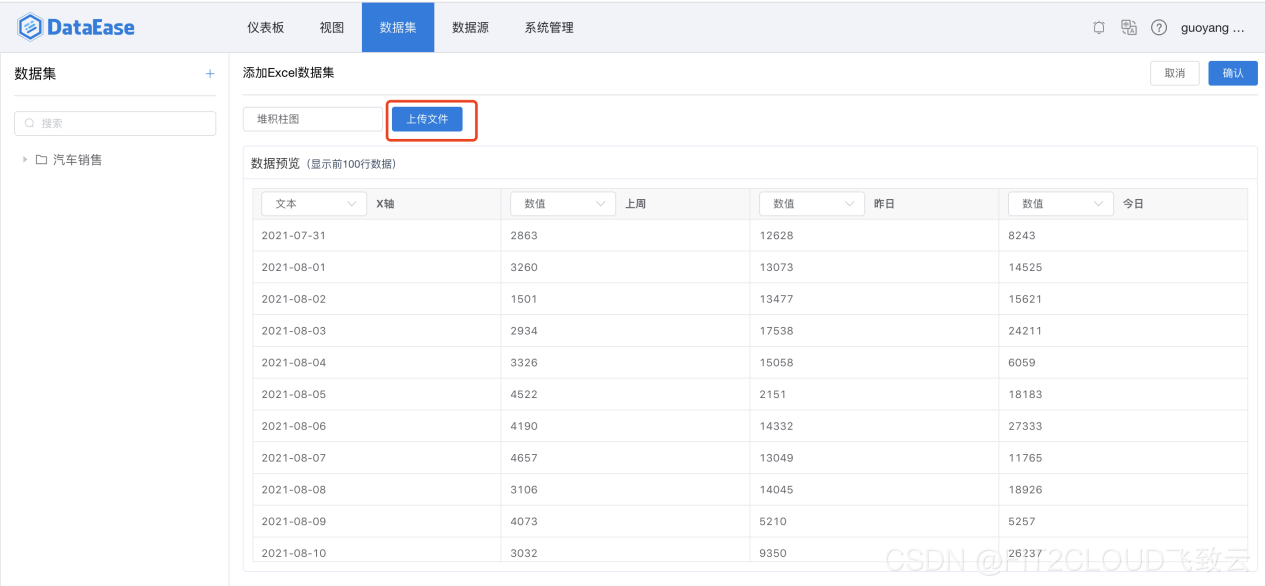Image resolution: width=1265 pixels, height=586 pixels.
Task: Click the 今日 column header label
Action: tap(1133, 203)
